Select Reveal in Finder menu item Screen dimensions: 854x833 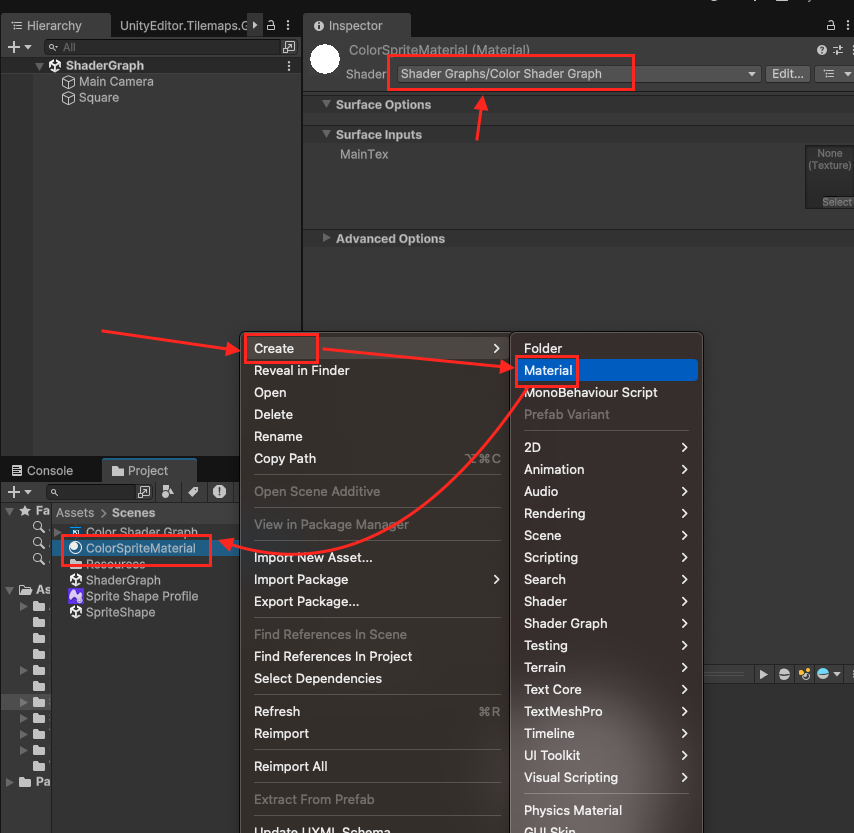pos(377,370)
